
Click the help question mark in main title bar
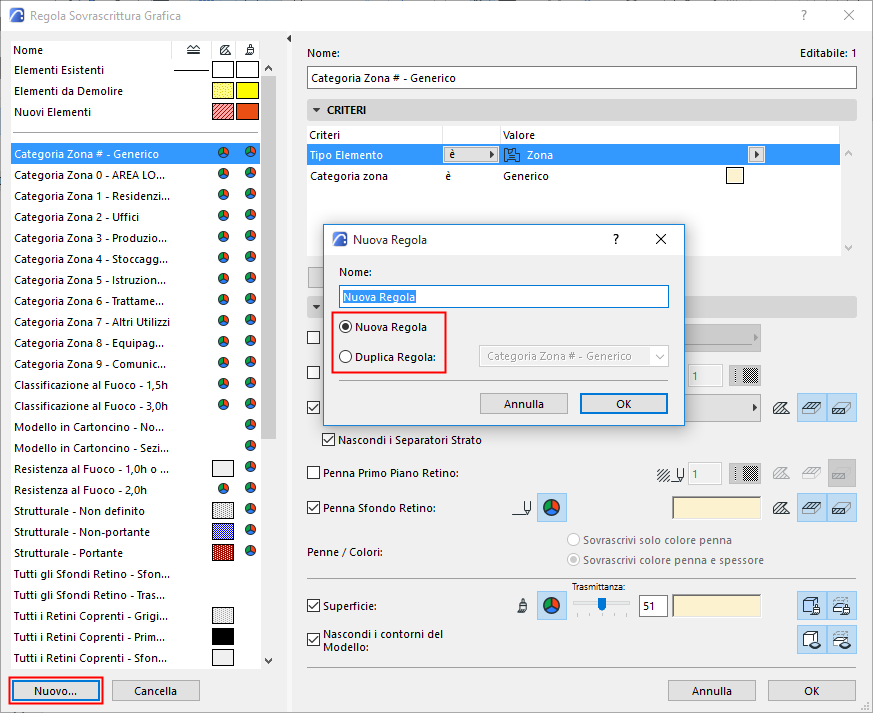click(804, 16)
